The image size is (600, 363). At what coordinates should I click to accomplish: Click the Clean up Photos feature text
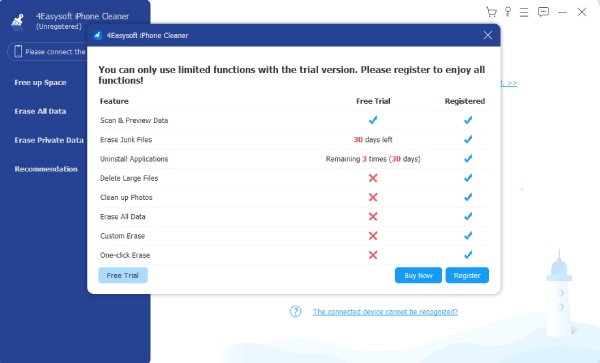[126, 197]
